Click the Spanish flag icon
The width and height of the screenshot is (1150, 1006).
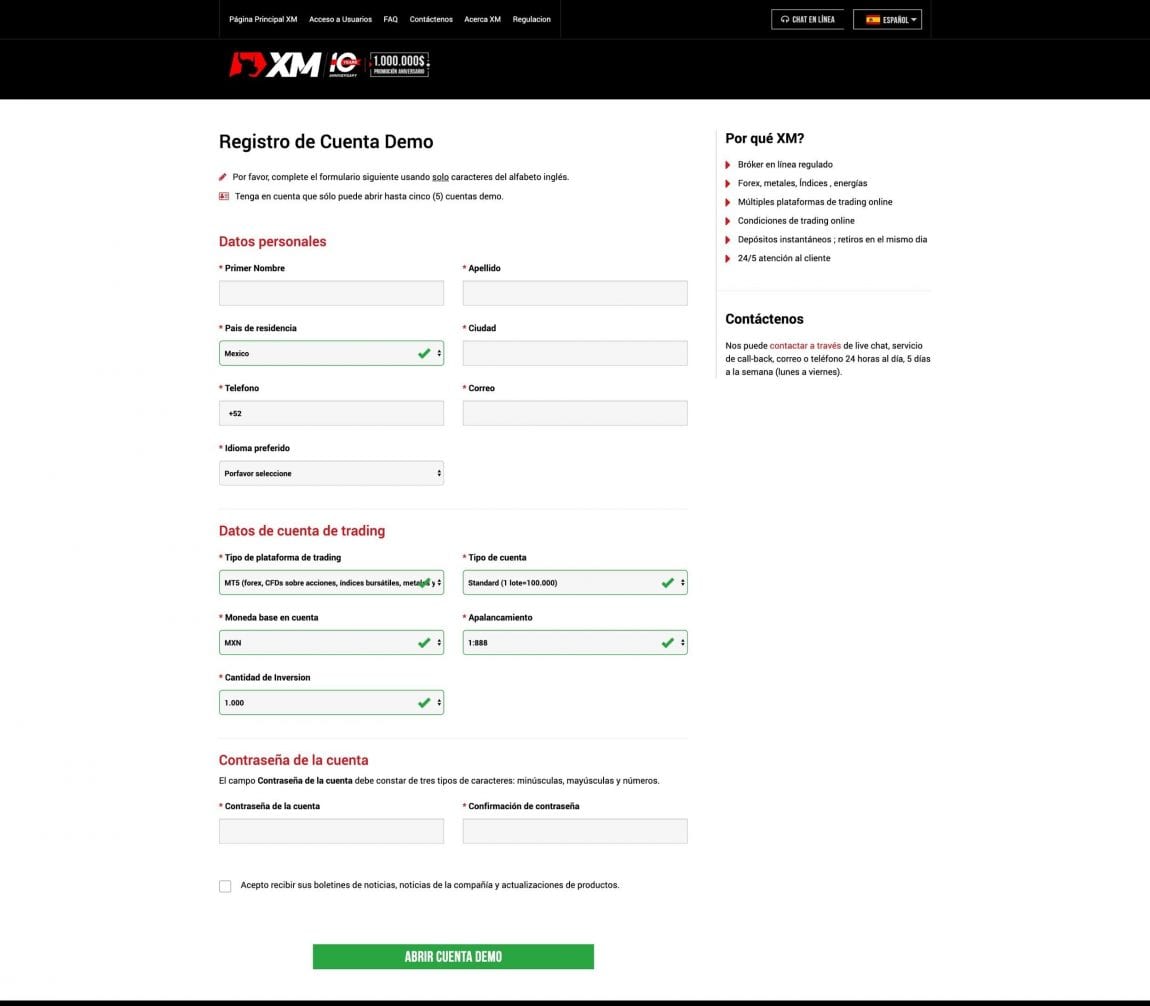[872, 19]
